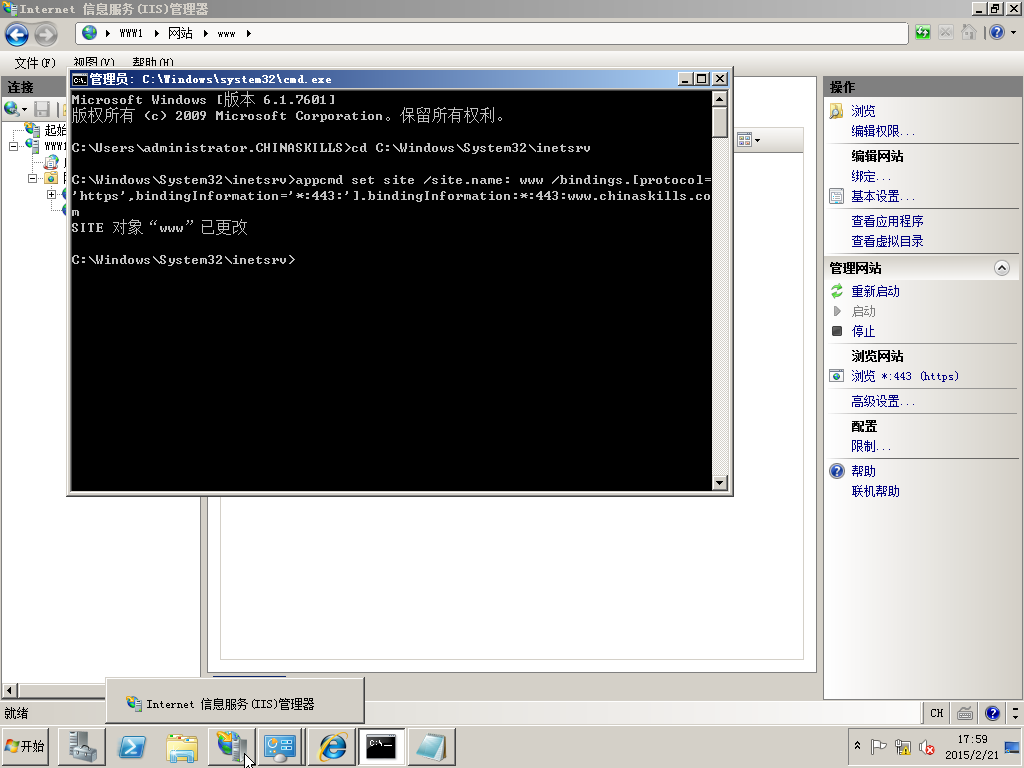Open the 开始 Start button

[x=25, y=746]
